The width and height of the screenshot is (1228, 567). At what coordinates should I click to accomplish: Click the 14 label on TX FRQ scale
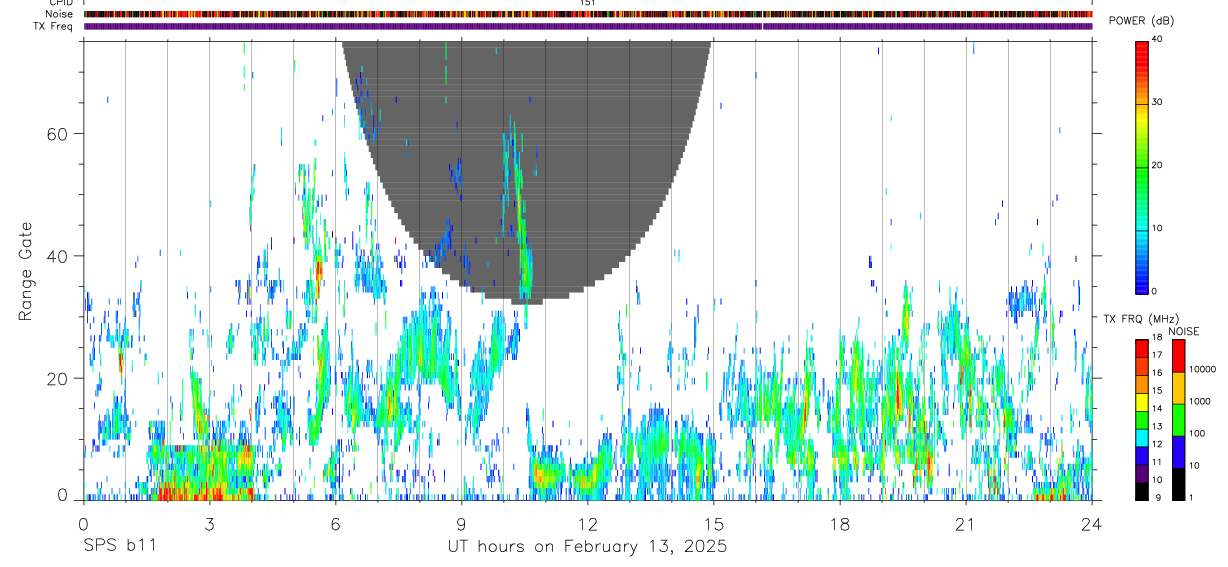click(x=1157, y=409)
